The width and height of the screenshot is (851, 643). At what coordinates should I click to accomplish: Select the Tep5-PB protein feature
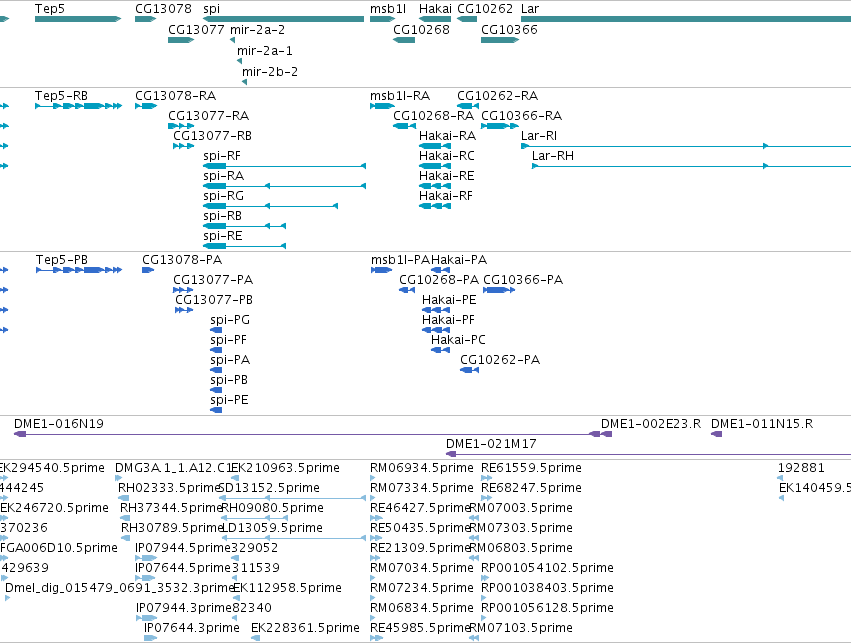coord(79,270)
